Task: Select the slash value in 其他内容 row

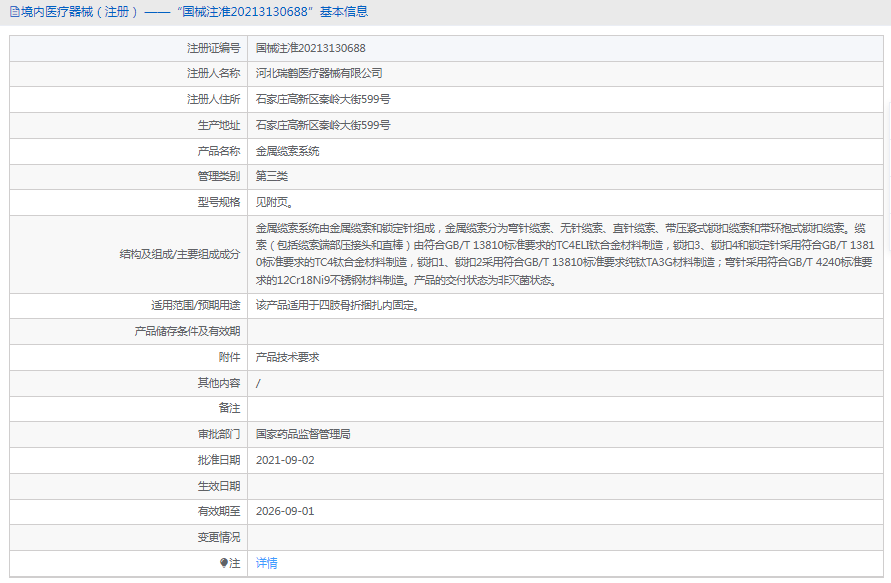Action: pyautogui.click(x=258, y=384)
